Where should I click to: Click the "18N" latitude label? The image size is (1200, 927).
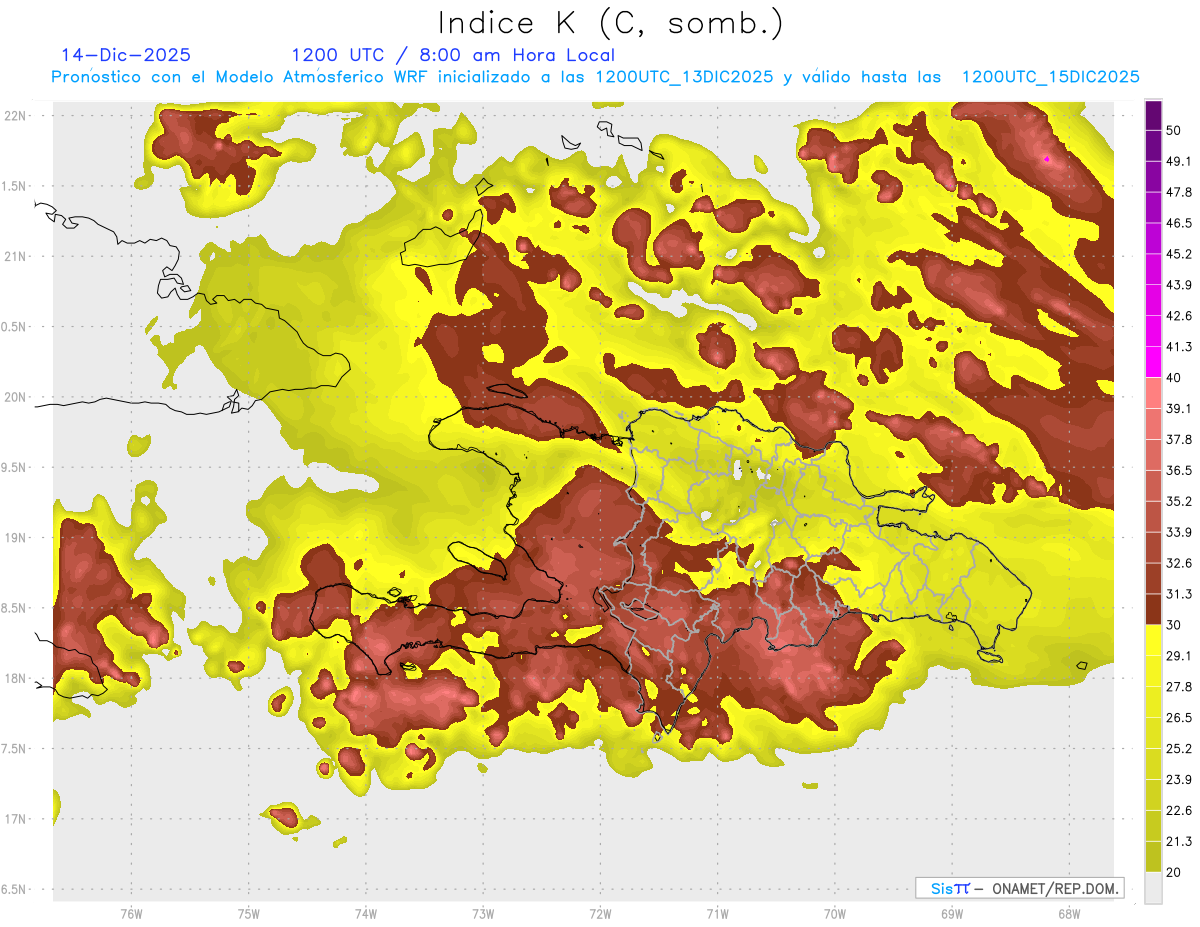(x=15, y=678)
